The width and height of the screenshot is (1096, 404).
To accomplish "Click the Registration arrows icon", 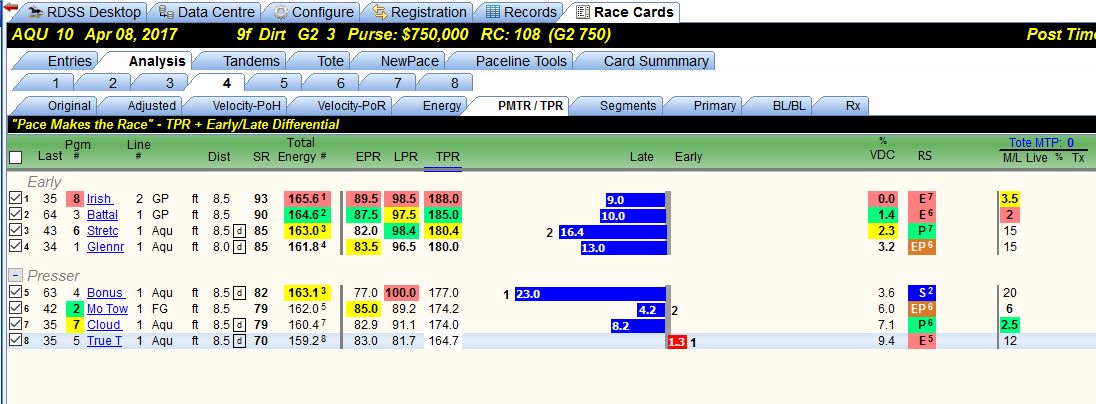I will [x=380, y=12].
